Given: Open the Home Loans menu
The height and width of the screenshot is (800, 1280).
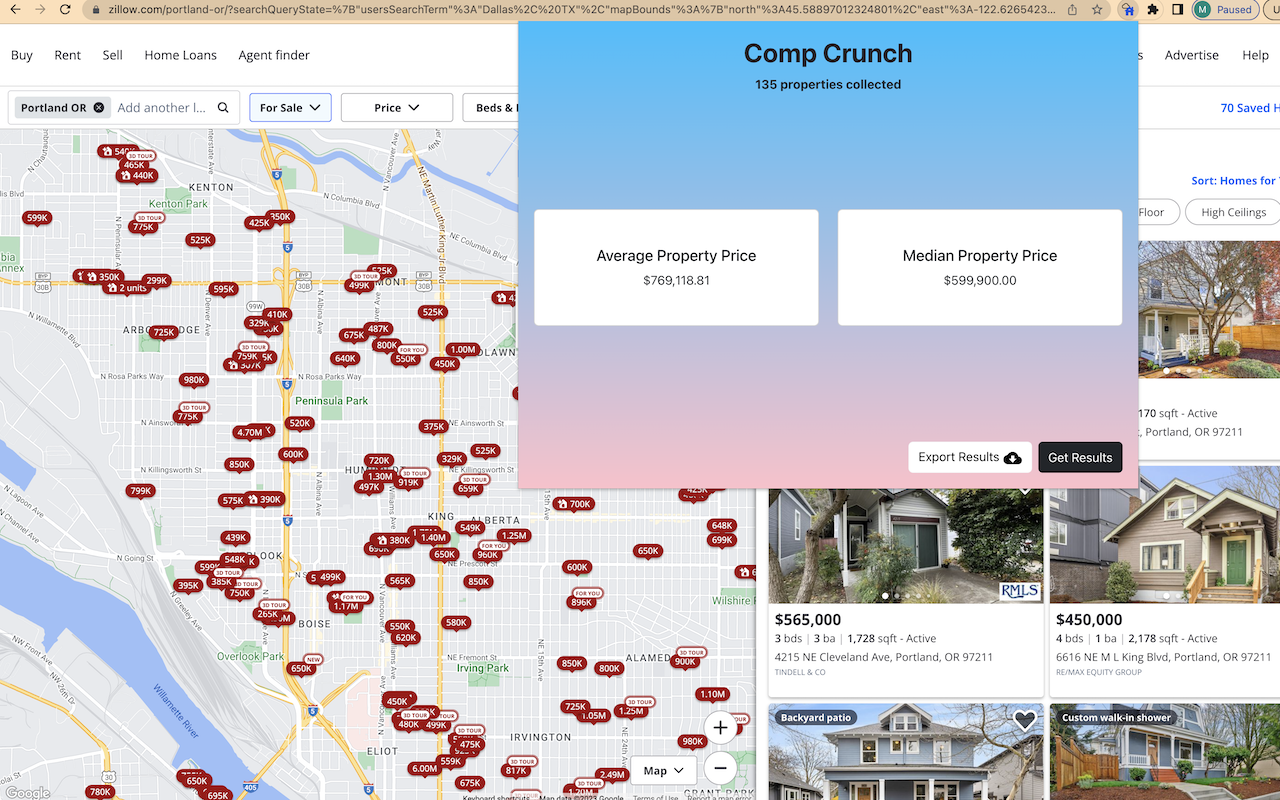Looking at the screenshot, I should click(180, 55).
